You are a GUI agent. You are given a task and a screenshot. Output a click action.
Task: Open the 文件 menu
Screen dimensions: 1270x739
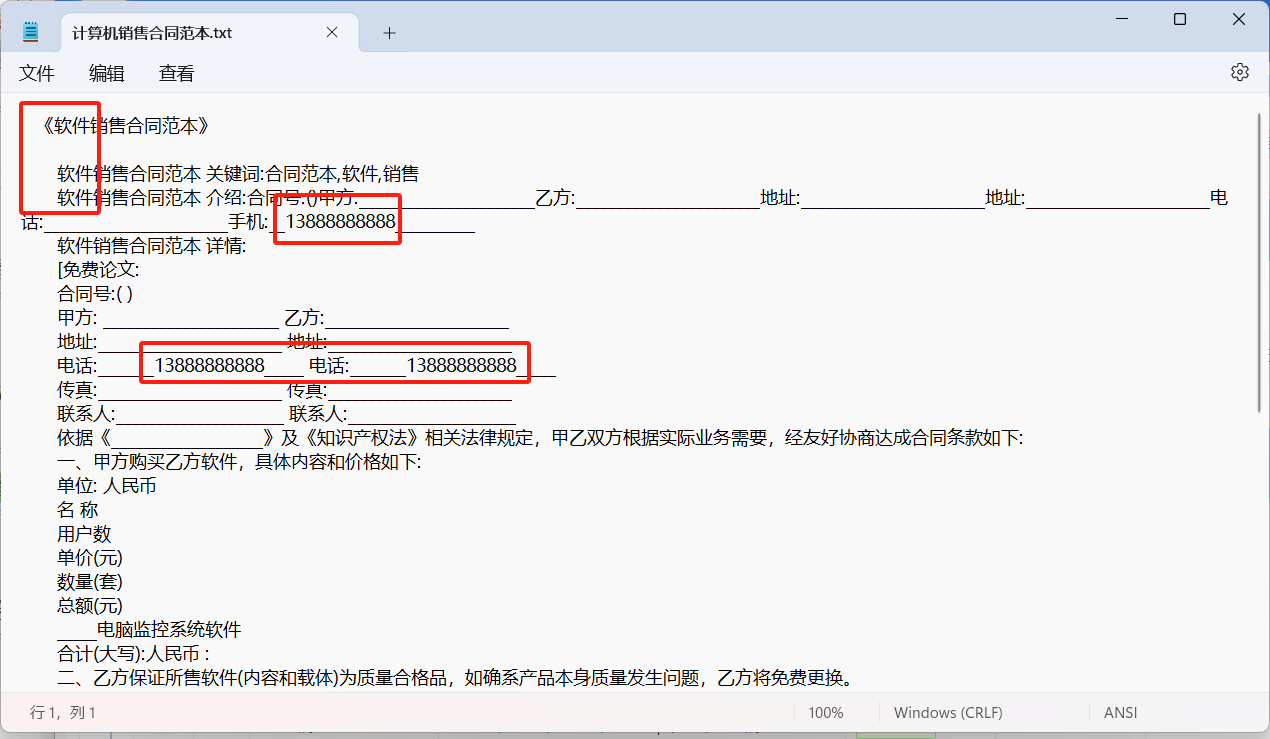click(x=36, y=73)
